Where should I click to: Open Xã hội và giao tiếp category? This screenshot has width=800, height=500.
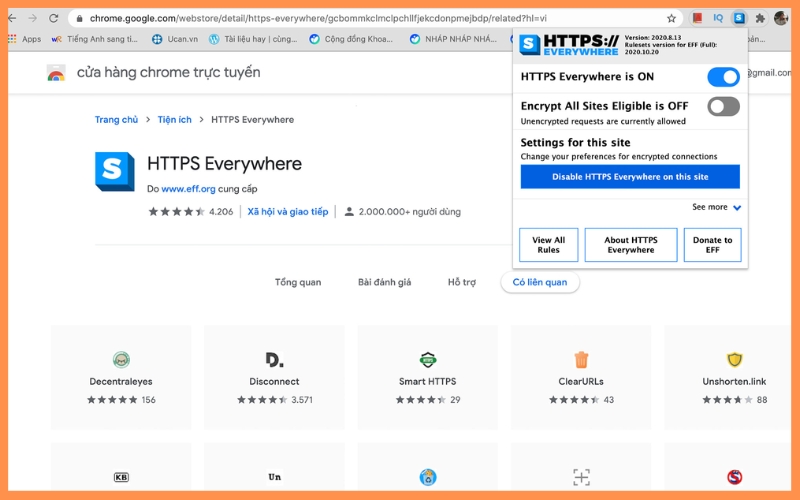(288, 212)
